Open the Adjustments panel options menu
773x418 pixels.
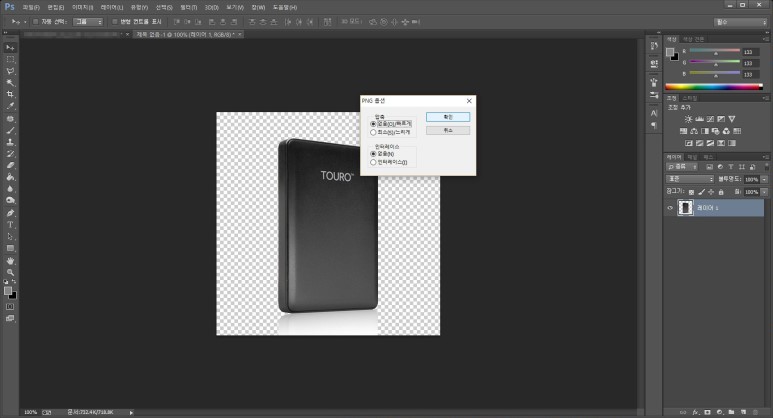[765, 98]
